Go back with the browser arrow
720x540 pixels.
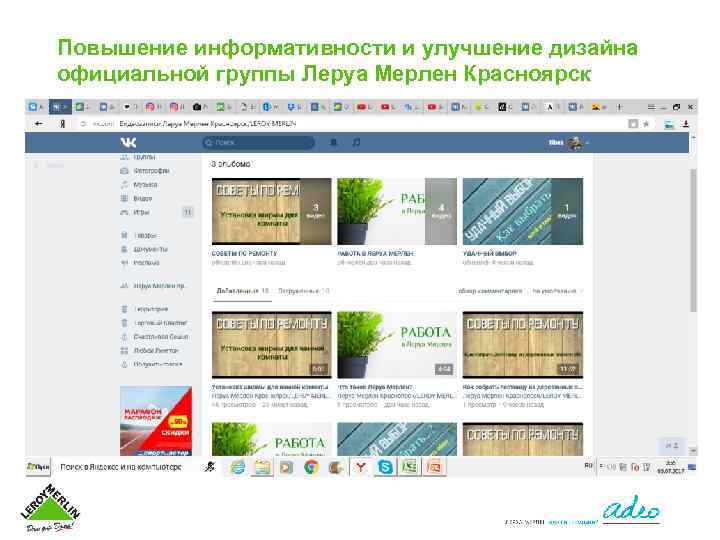39,124
